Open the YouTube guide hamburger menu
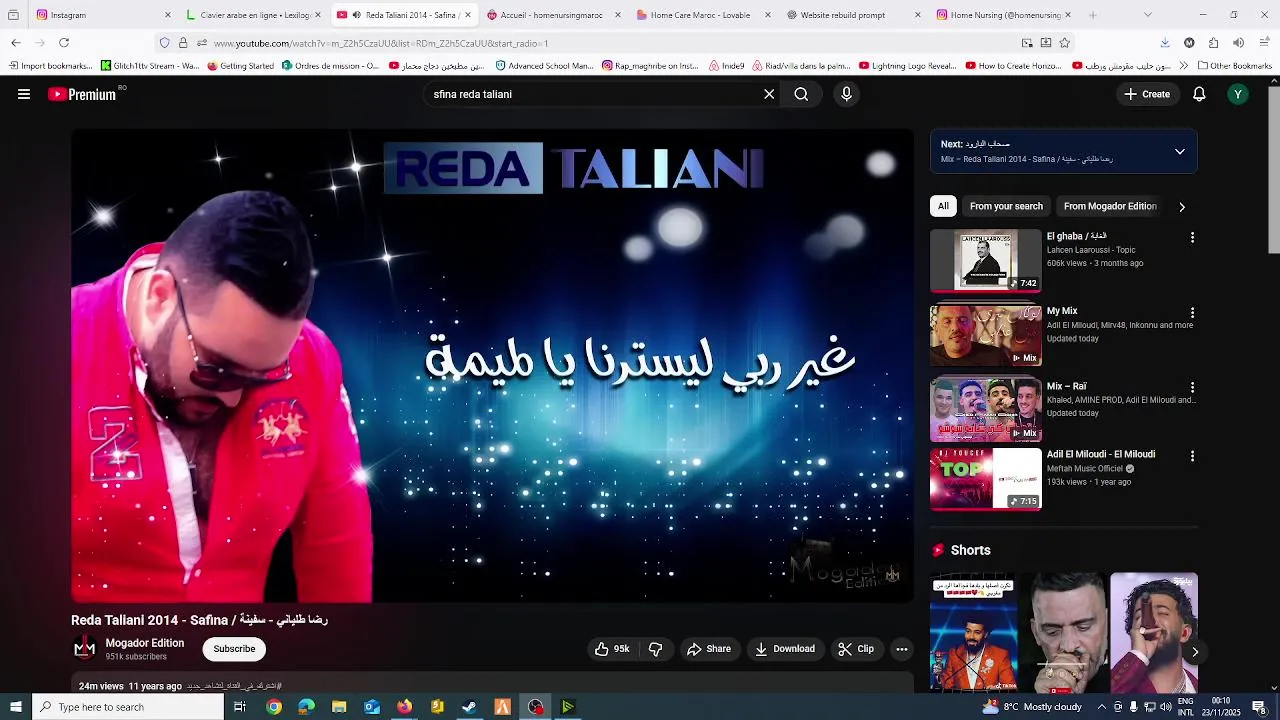 (x=24, y=94)
